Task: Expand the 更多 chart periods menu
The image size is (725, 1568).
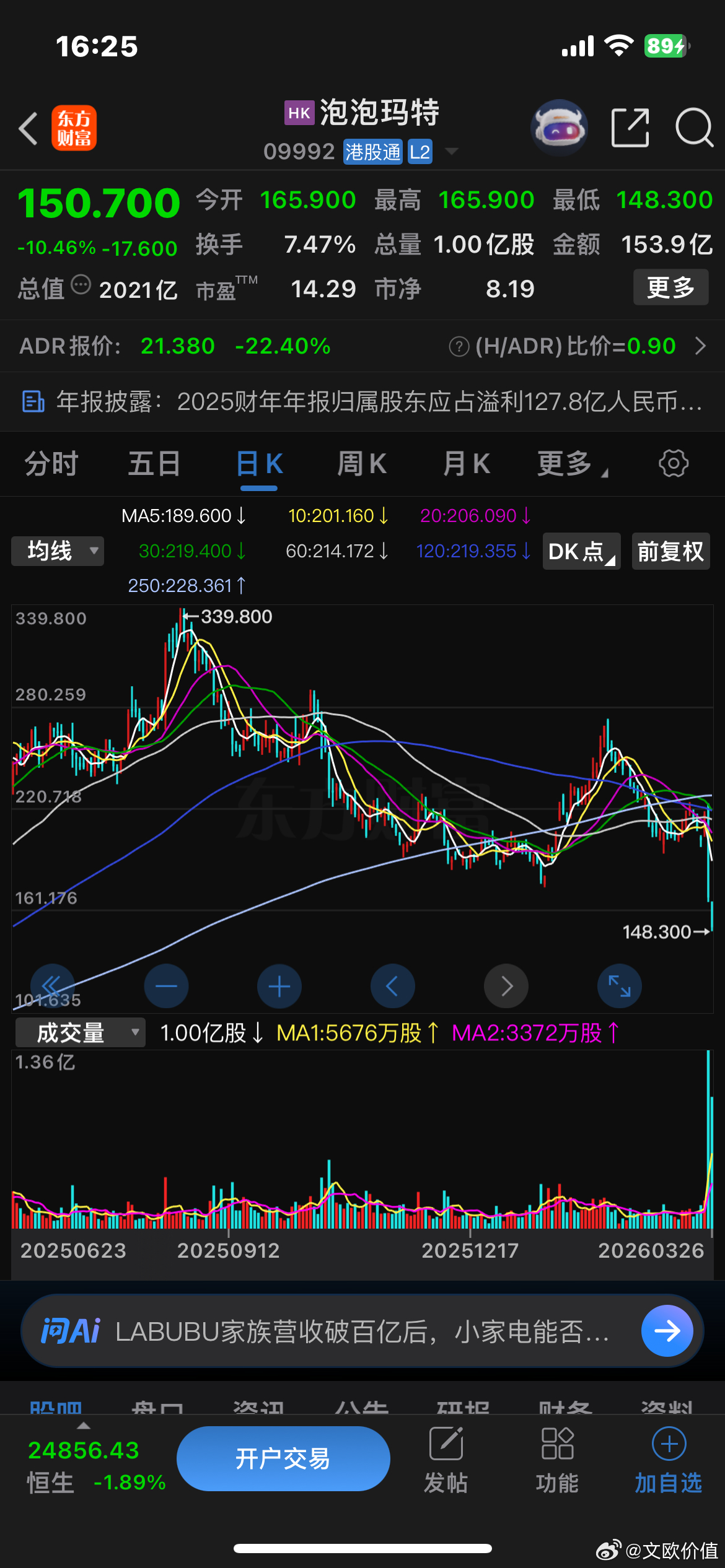Action: (573, 464)
